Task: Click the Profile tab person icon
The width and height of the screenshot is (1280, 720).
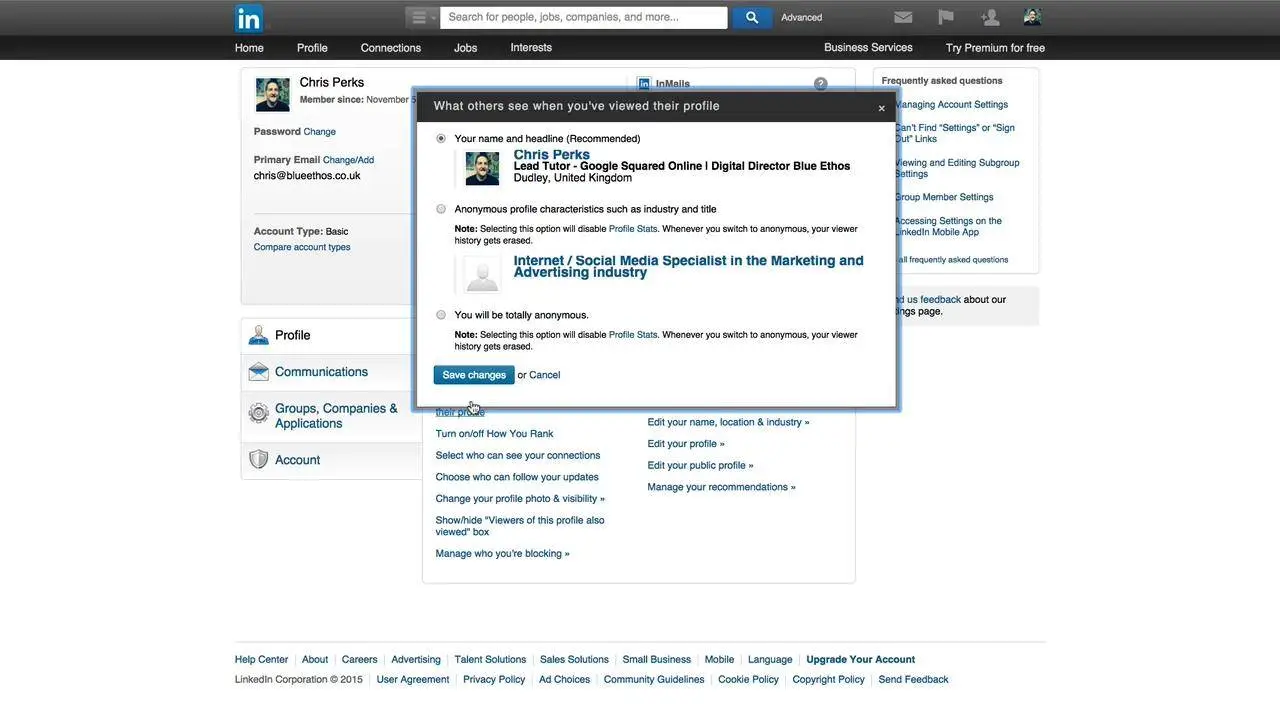Action: (x=259, y=335)
